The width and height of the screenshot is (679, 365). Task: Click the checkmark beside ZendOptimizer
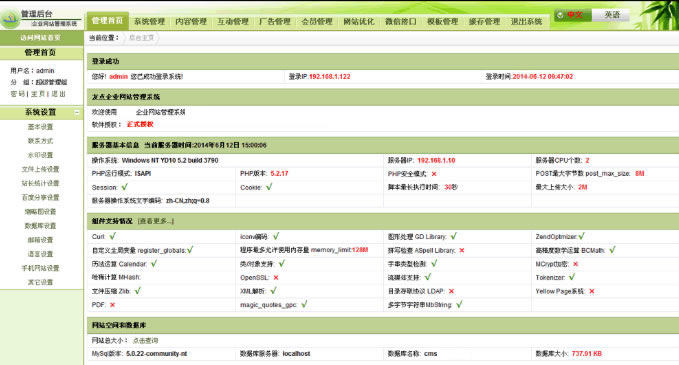click(x=582, y=236)
